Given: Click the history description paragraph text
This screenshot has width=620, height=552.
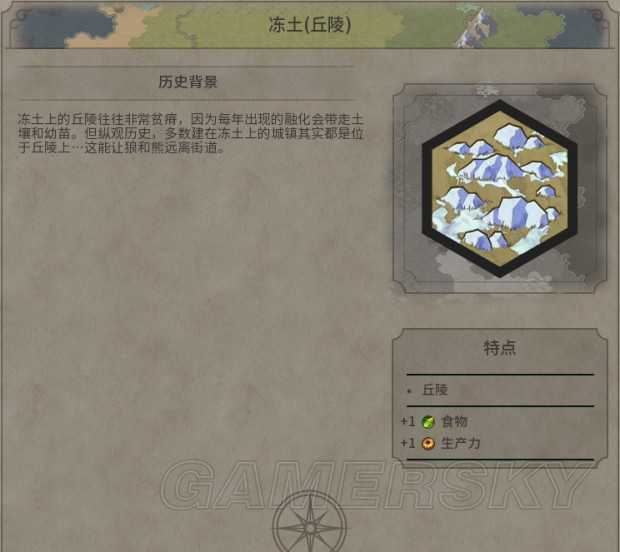Looking at the screenshot, I should [x=190, y=133].
